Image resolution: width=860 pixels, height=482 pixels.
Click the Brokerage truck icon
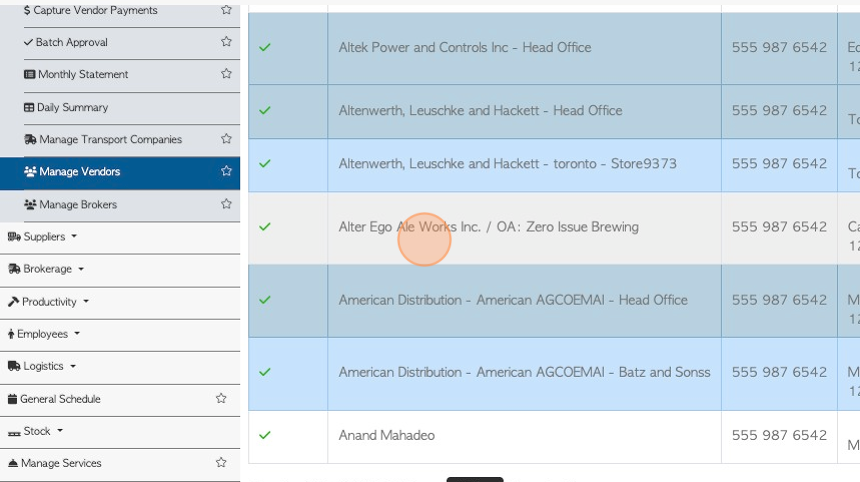point(14,269)
